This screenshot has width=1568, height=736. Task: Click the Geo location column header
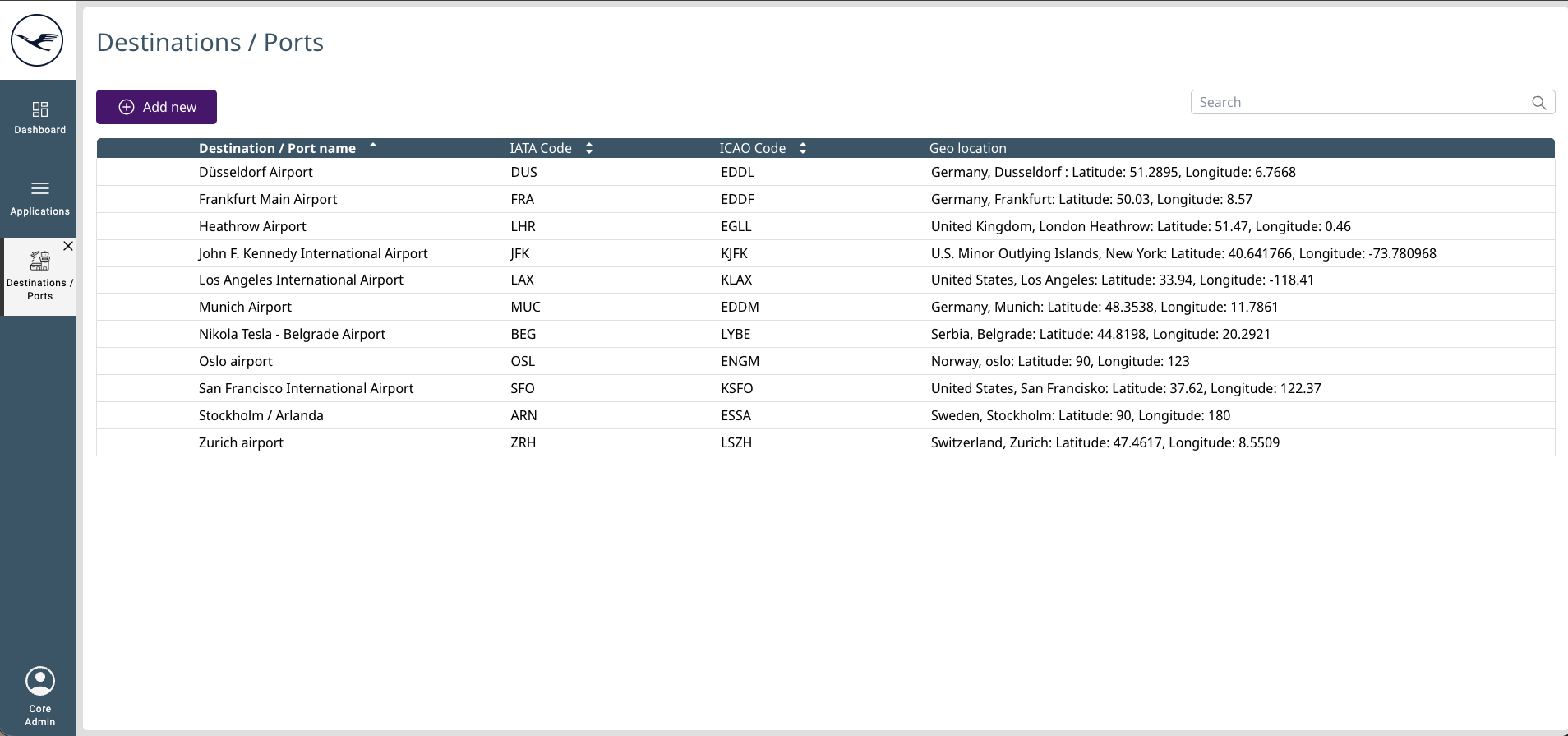click(967, 148)
